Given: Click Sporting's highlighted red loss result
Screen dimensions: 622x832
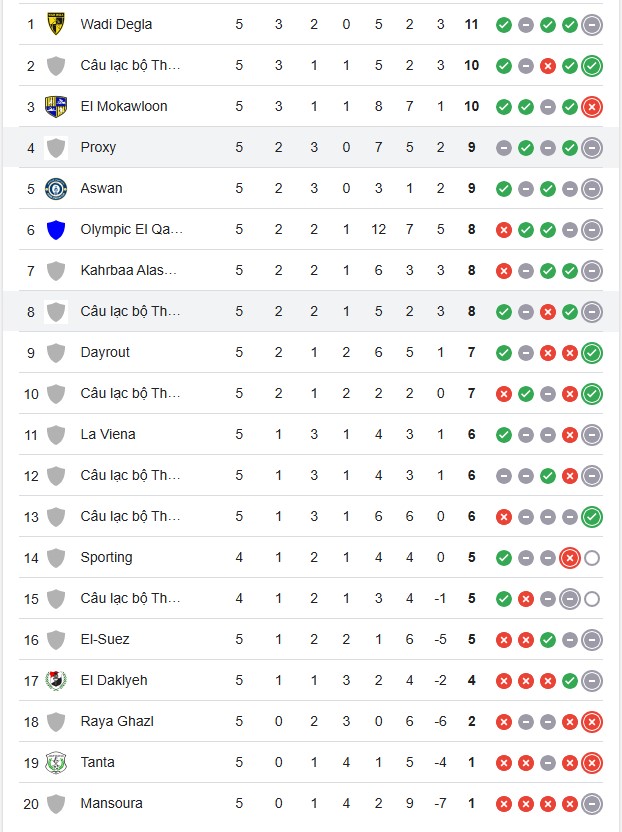Looking at the screenshot, I should click(570, 558).
